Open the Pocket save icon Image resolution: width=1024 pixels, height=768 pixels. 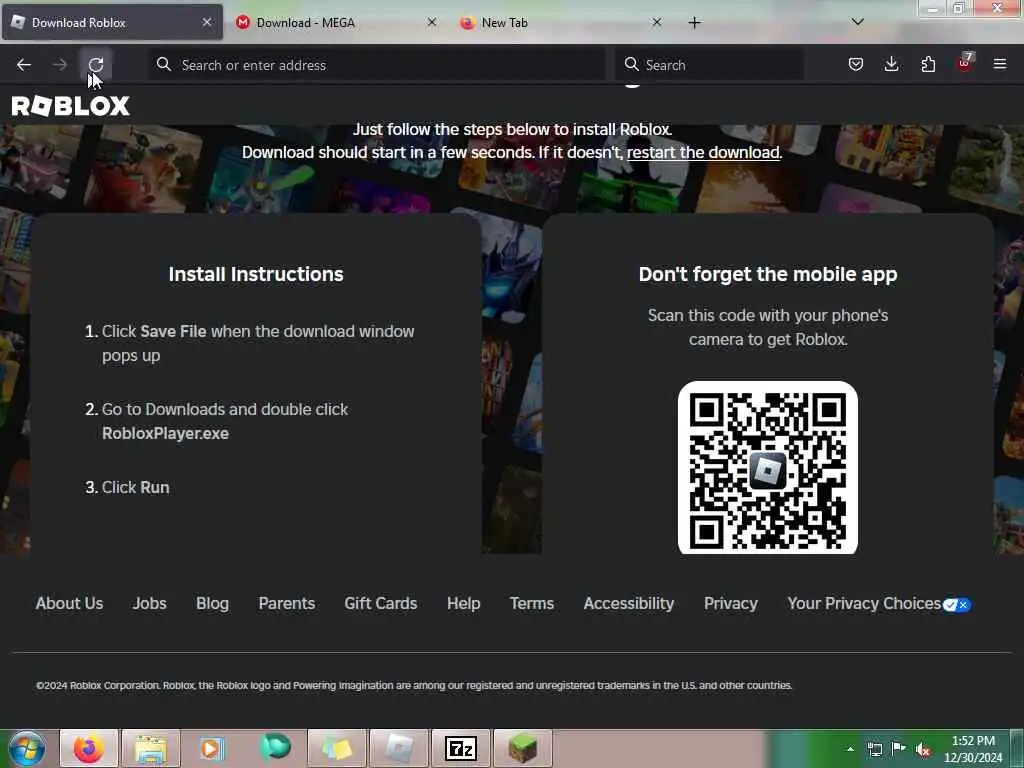click(x=856, y=64)
